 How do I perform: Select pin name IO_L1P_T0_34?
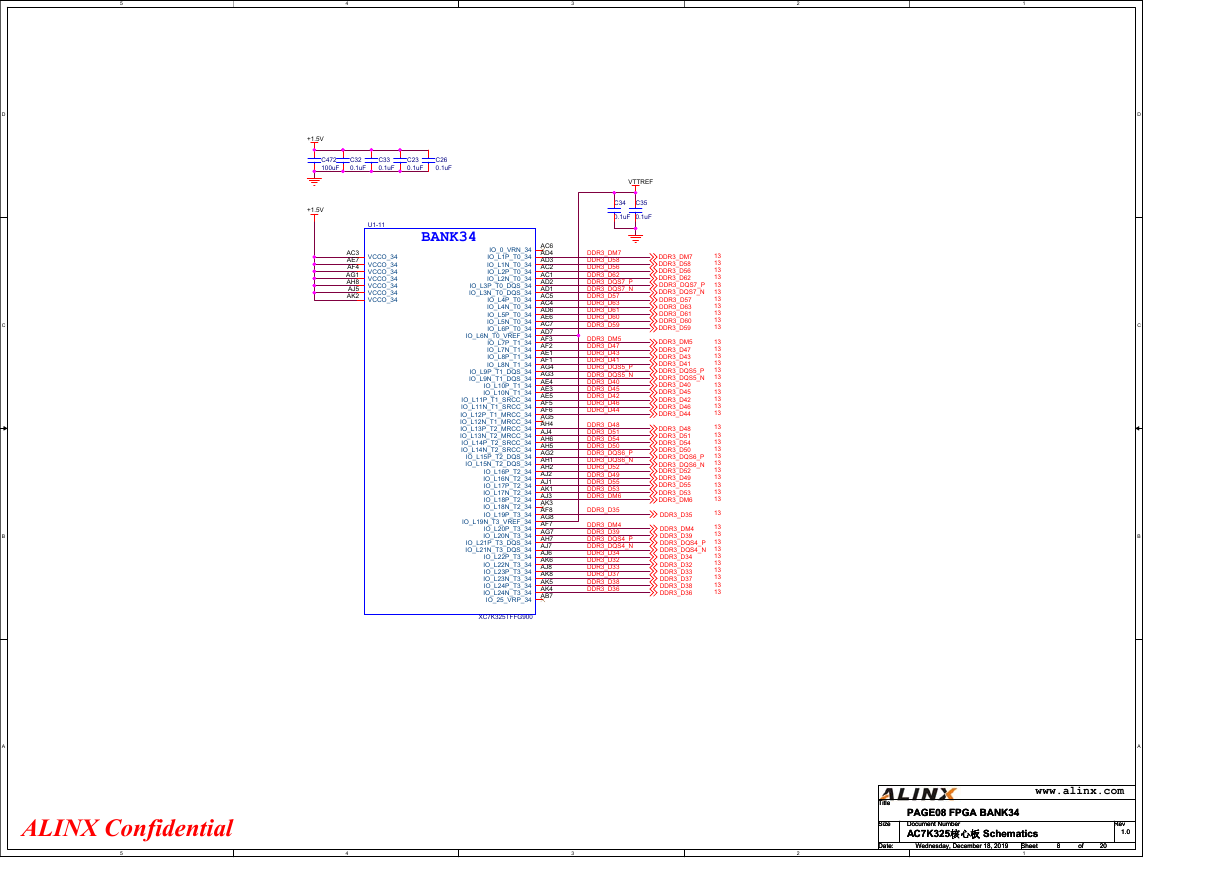(510, 257)
